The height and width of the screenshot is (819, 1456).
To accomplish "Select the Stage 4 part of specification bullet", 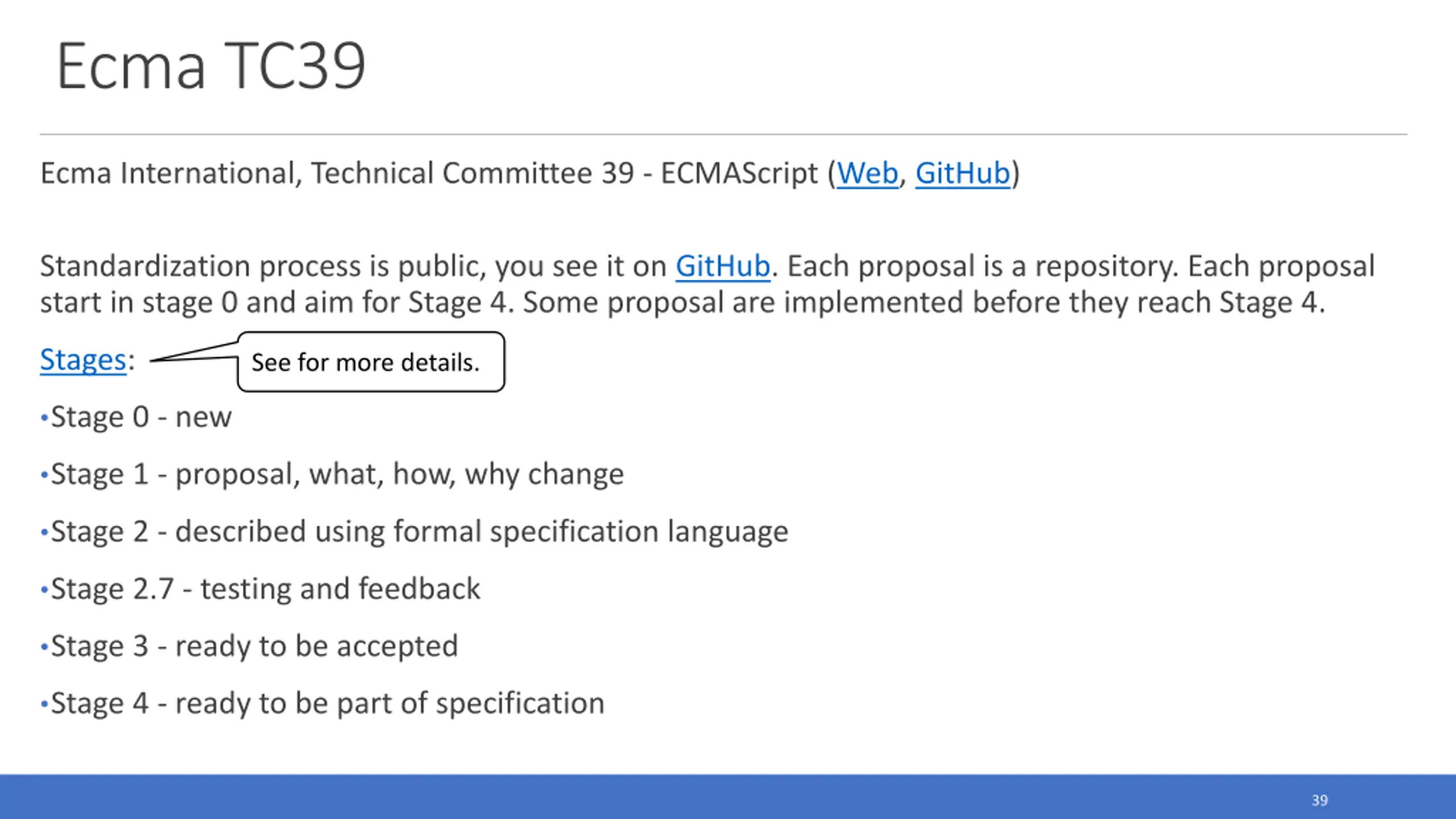I will (328, 704).
